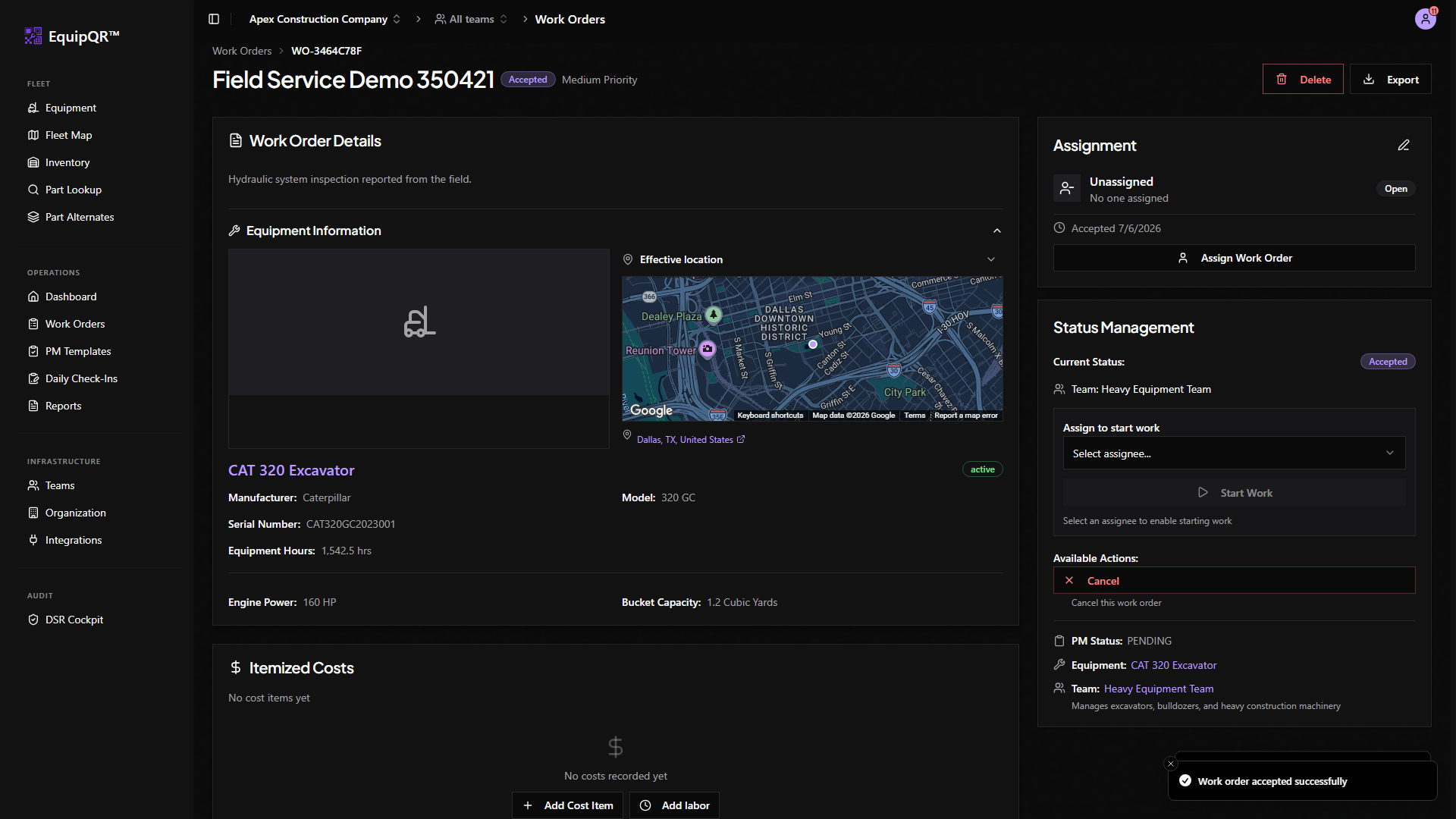Click the equipment placeholder image

(419, 322)
